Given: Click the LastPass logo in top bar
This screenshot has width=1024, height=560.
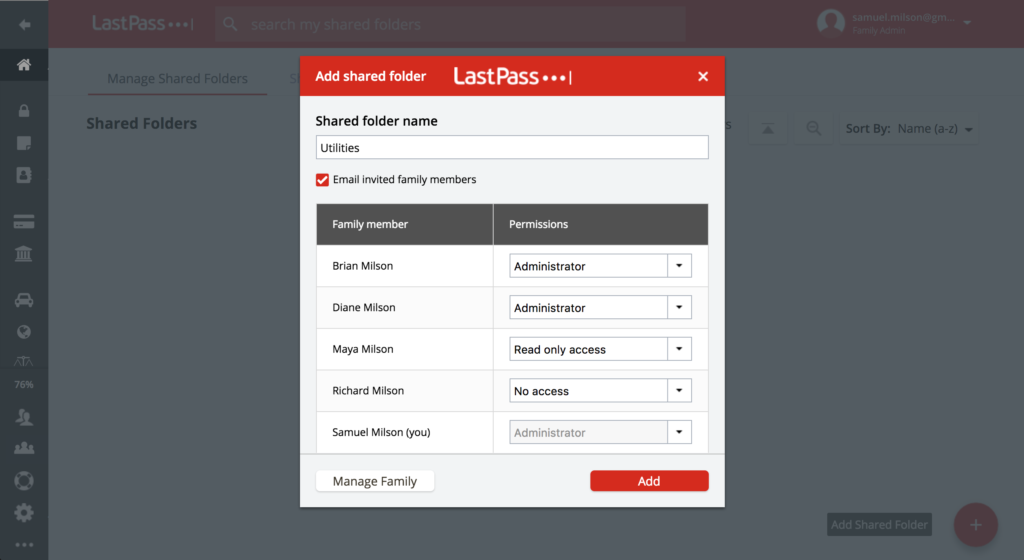Looking at the screenshot, I should tap(142, 24).
